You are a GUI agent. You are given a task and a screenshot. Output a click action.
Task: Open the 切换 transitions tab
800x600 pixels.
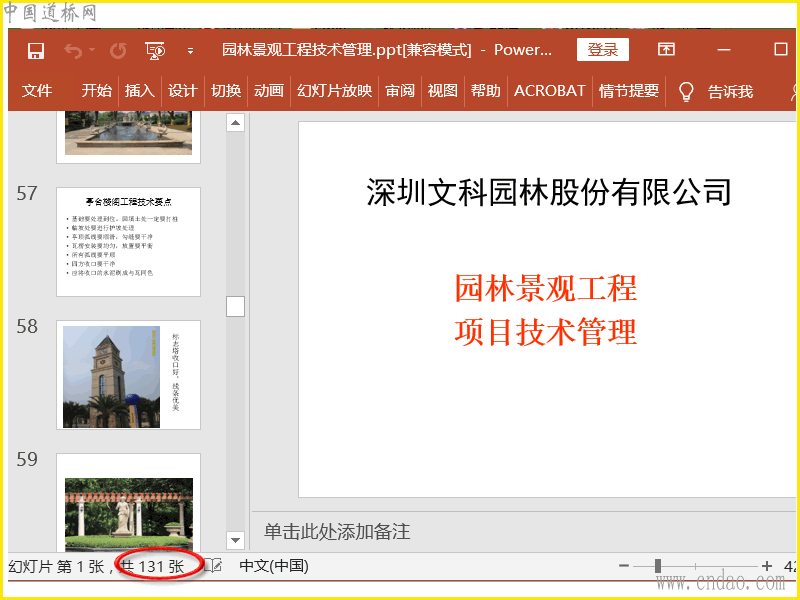coord(226,91)
